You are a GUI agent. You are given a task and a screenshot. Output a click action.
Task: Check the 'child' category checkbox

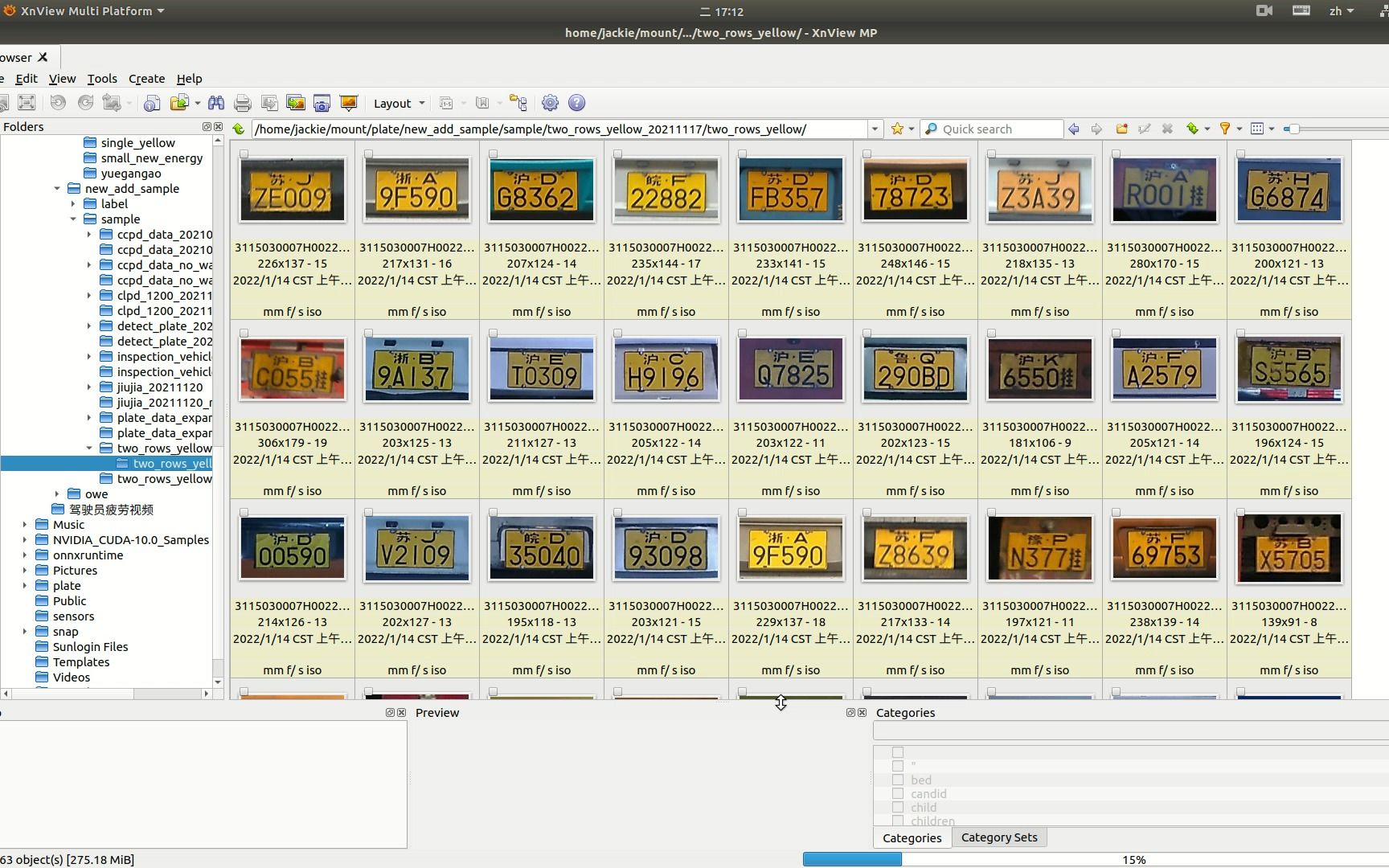point(898,807)
